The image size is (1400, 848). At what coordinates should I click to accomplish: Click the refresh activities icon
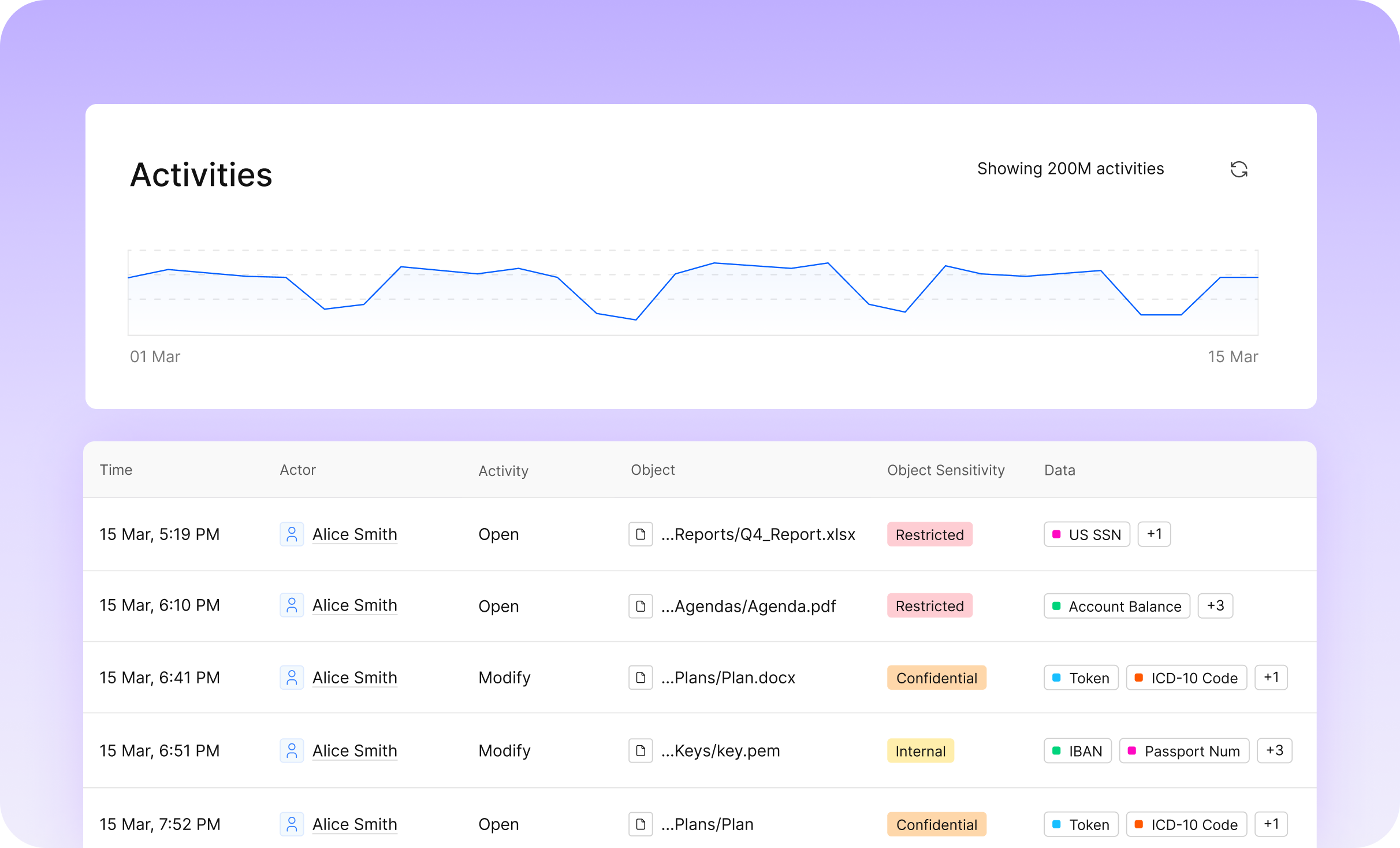click(1239, 169)
